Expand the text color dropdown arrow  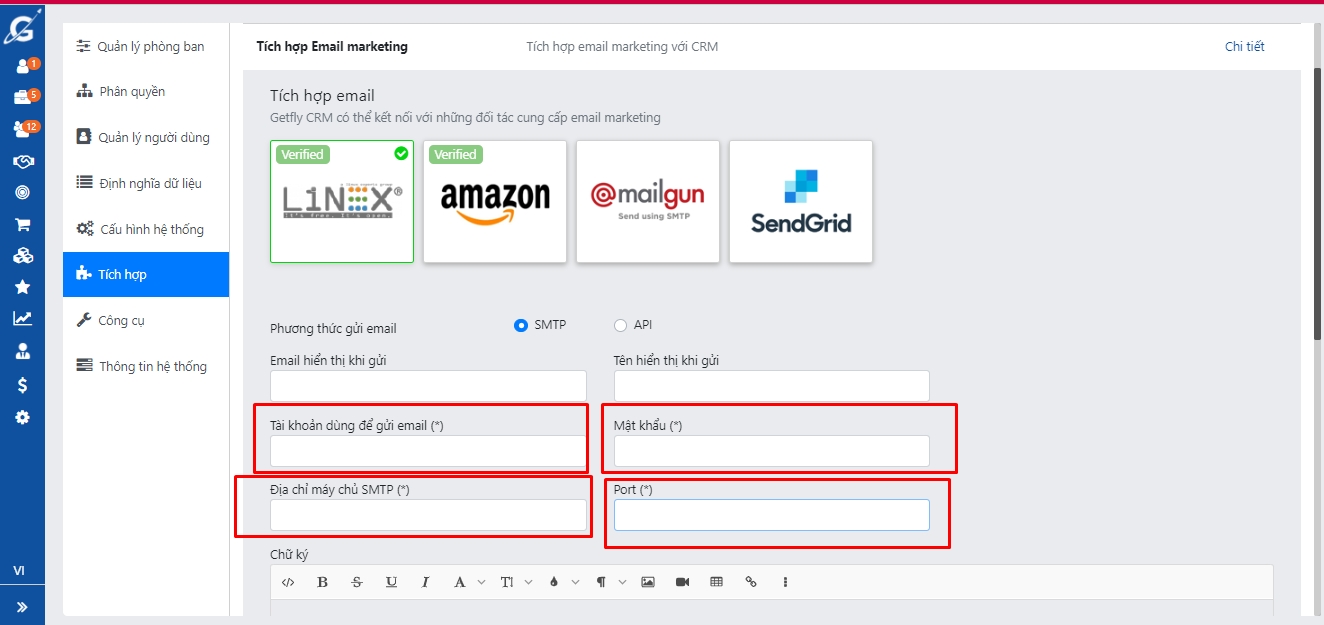(x=575, y=582)
